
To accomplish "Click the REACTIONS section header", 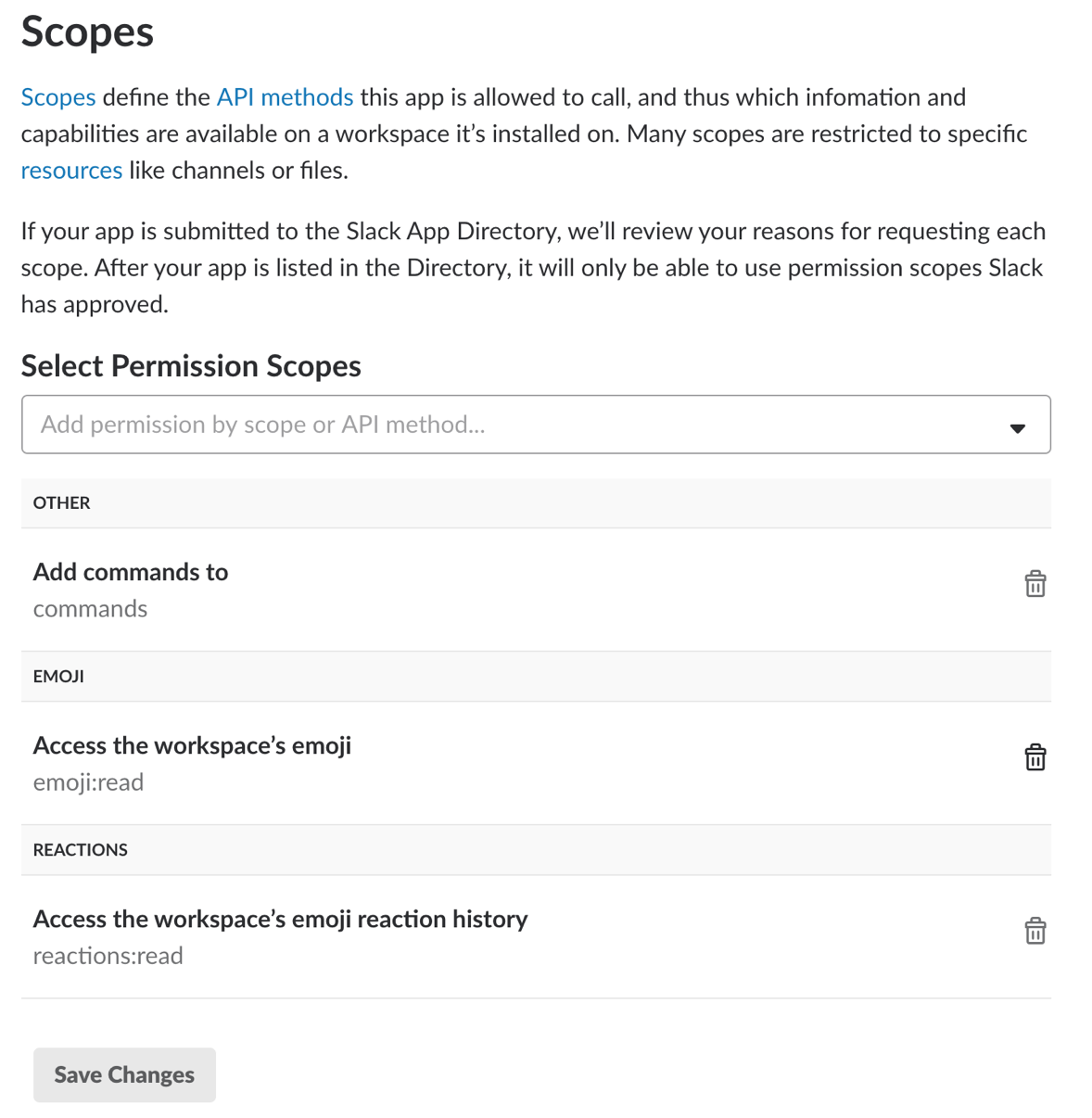I will (536, 850).
